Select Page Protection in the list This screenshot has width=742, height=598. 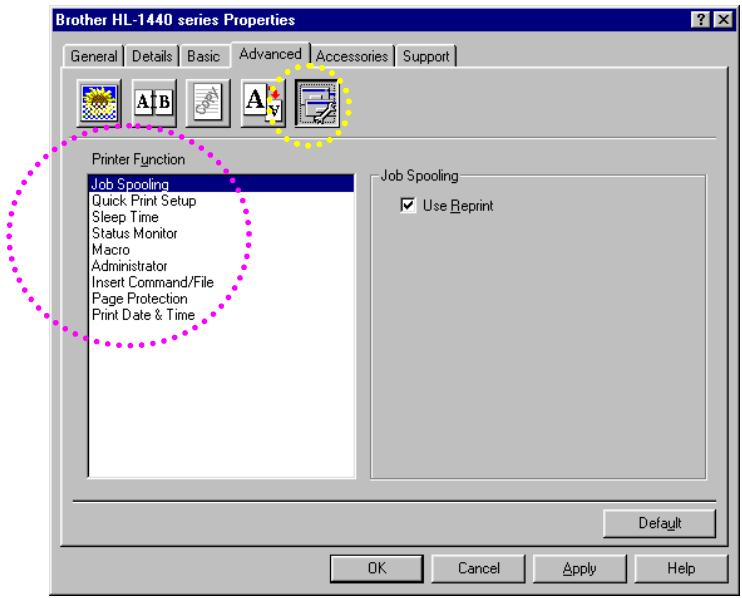221,299
